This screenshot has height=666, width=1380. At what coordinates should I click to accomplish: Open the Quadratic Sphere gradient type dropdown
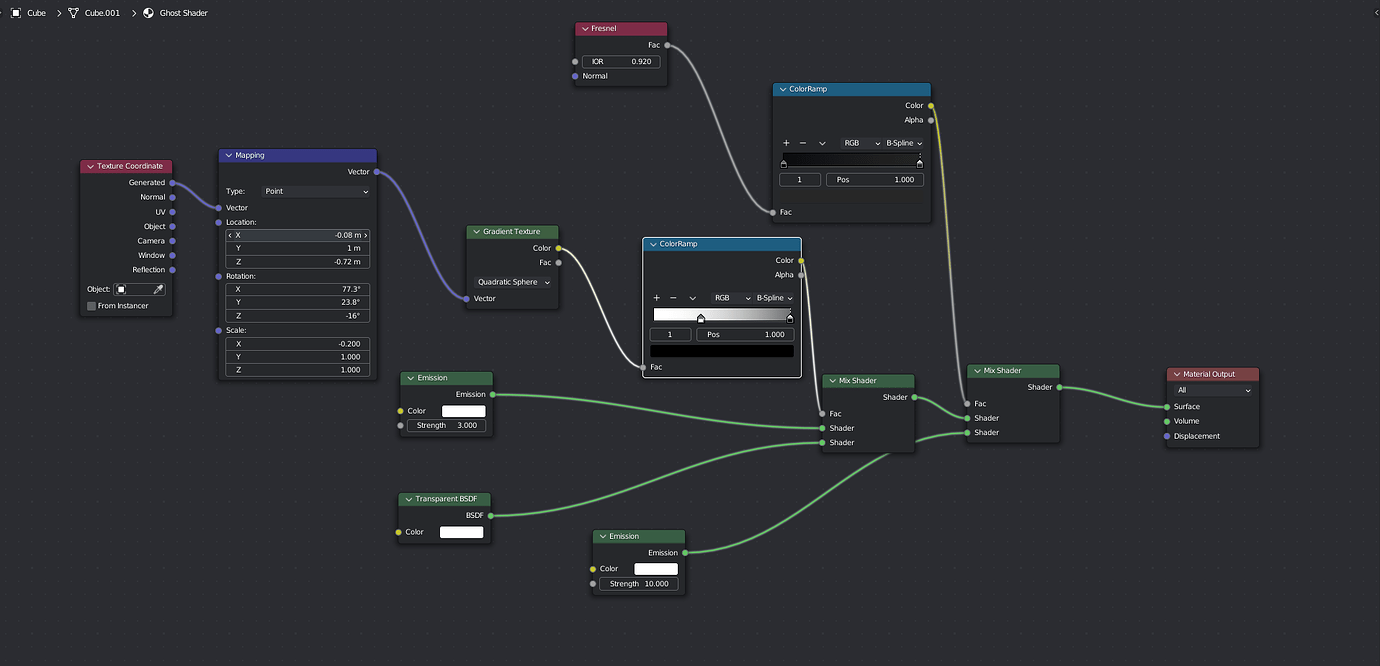[513, 282]
